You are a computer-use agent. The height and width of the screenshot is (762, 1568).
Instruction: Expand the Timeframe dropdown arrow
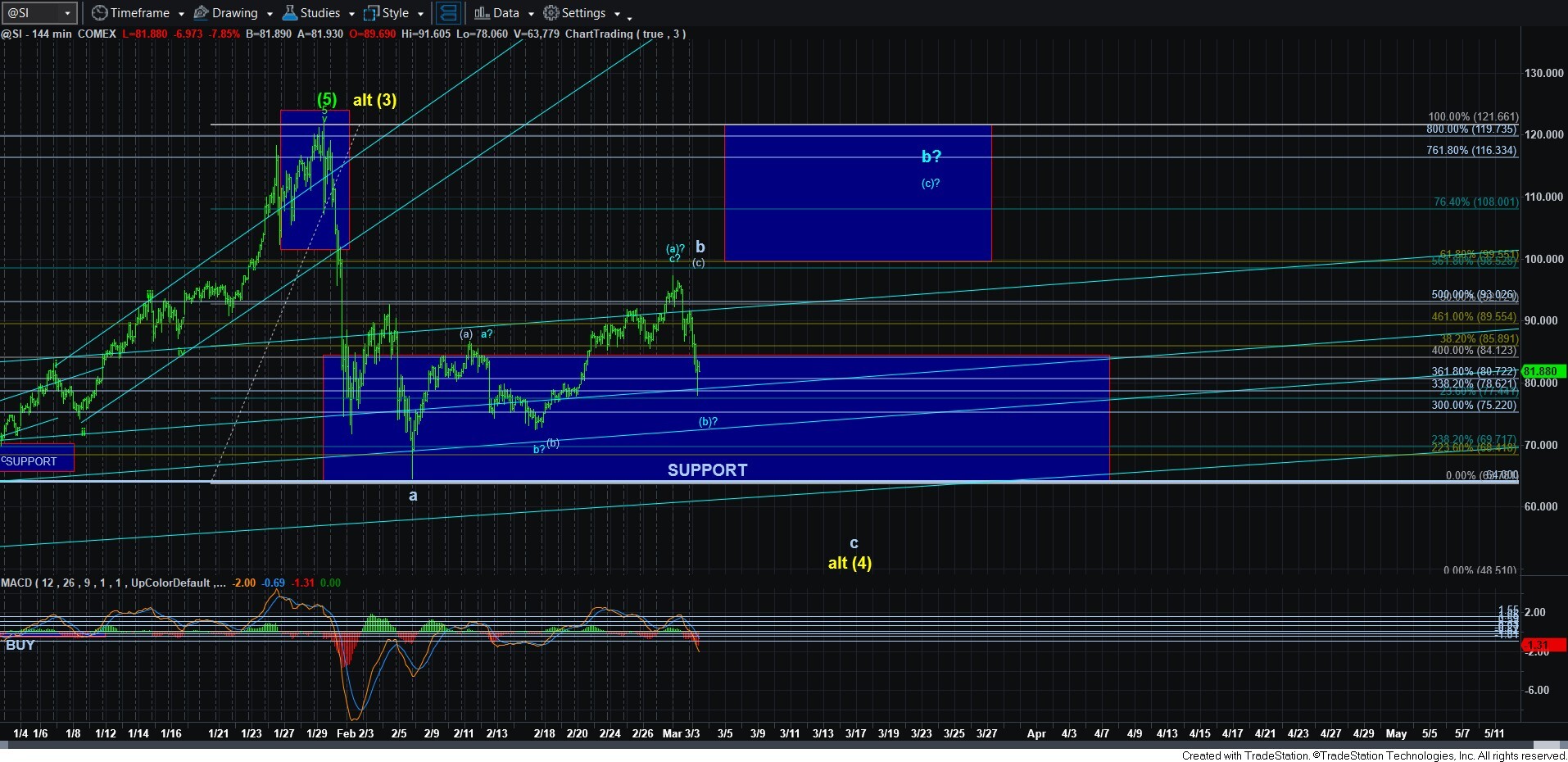click(x=181, y=14)
